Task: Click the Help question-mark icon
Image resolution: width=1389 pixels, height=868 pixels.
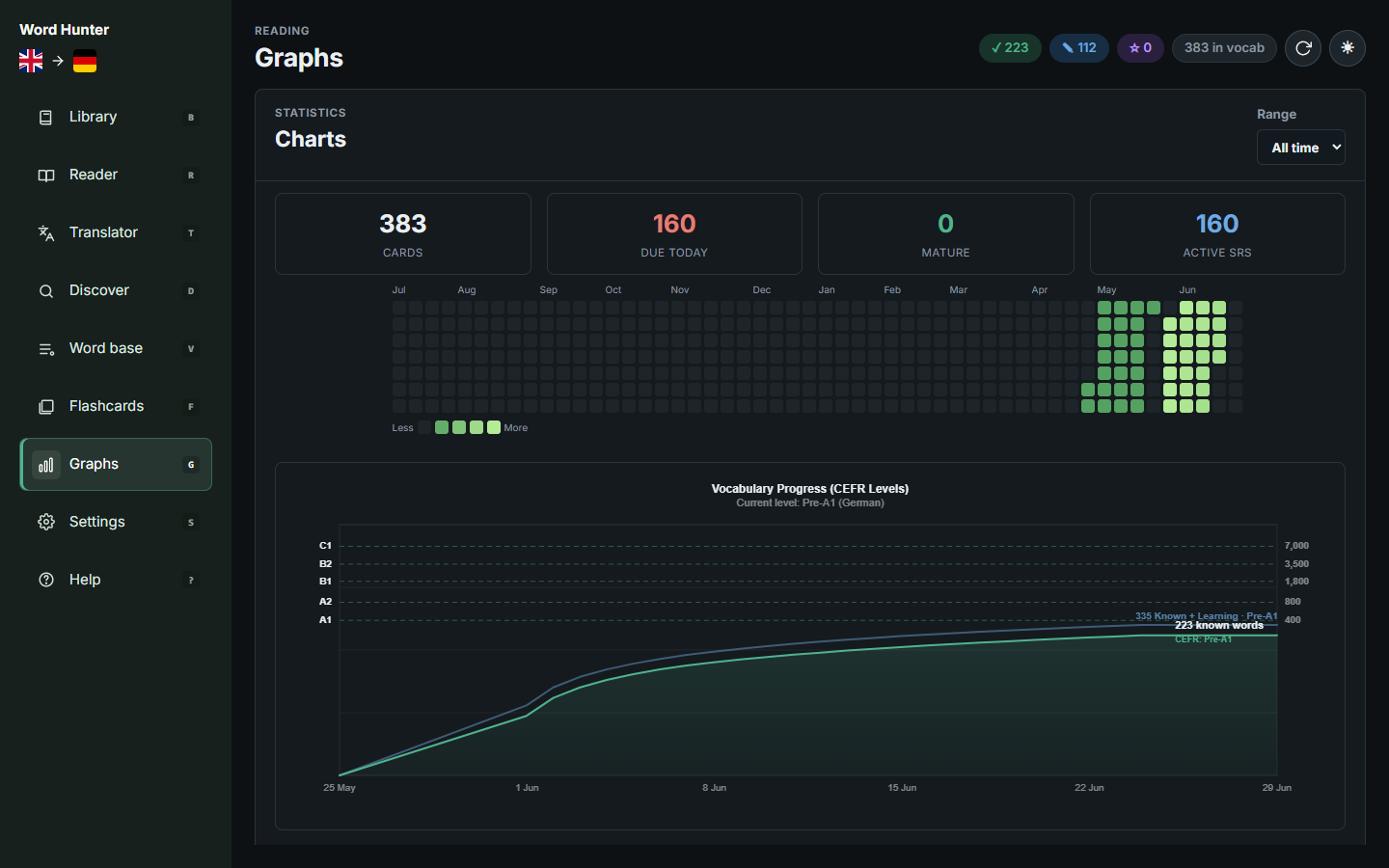Action: [x=46, y=581]
